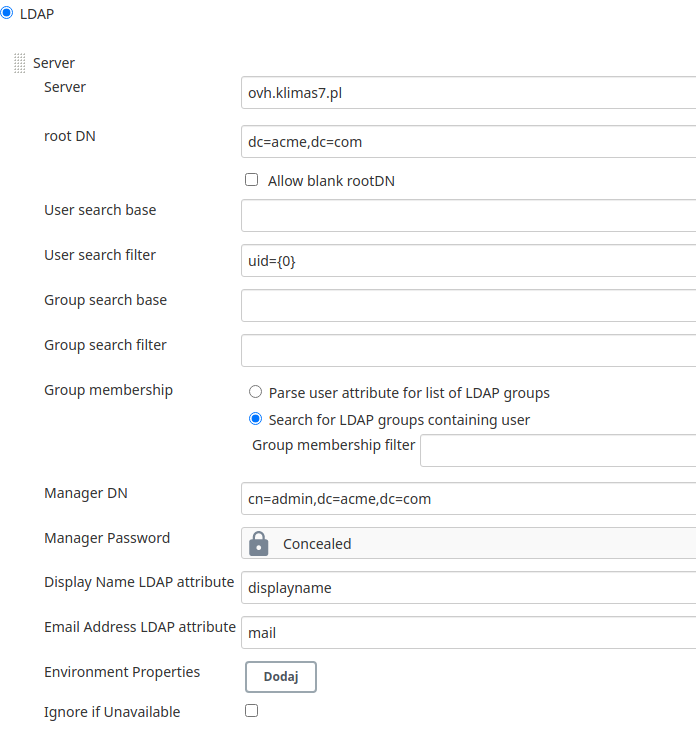
Task: Click the Group search base input
Action: (x=468, y=305)
